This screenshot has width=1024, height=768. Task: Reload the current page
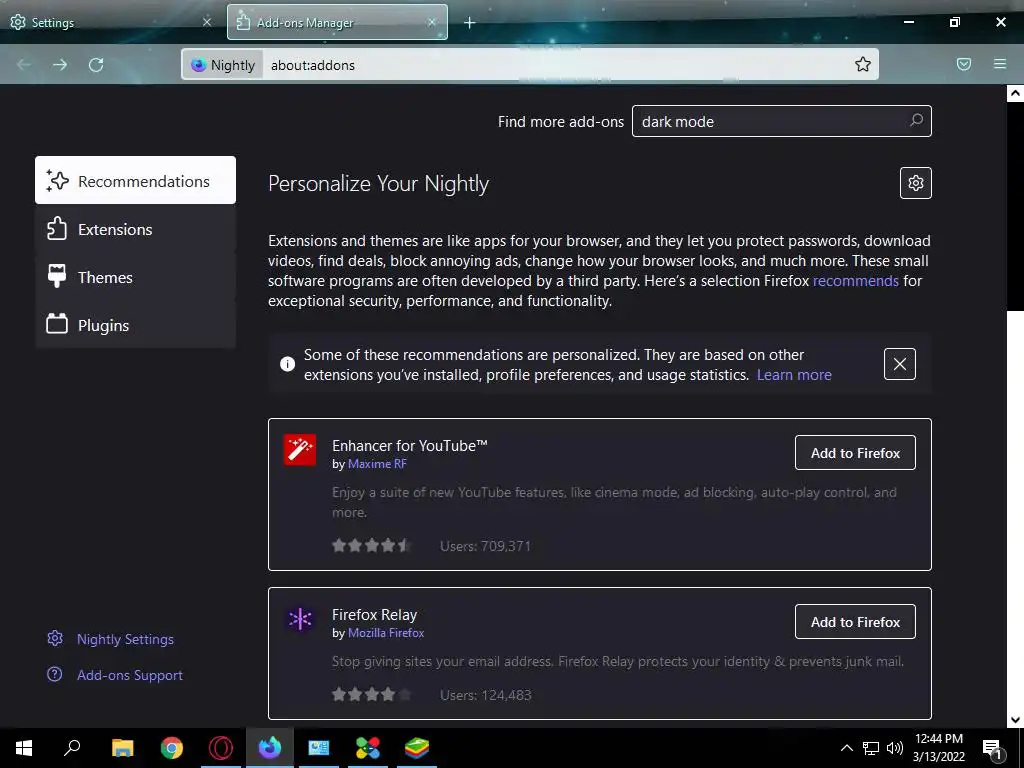click(x=96, y=65)
